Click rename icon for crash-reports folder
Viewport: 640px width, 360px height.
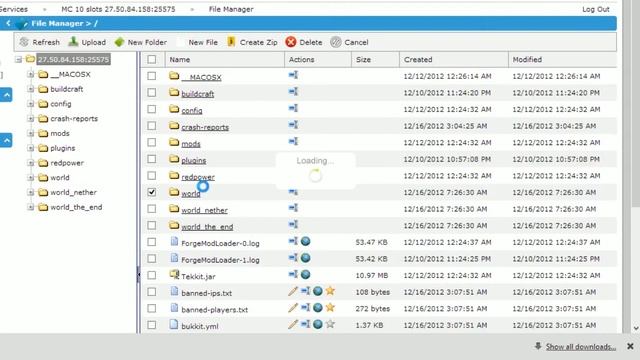click(293, 125)
